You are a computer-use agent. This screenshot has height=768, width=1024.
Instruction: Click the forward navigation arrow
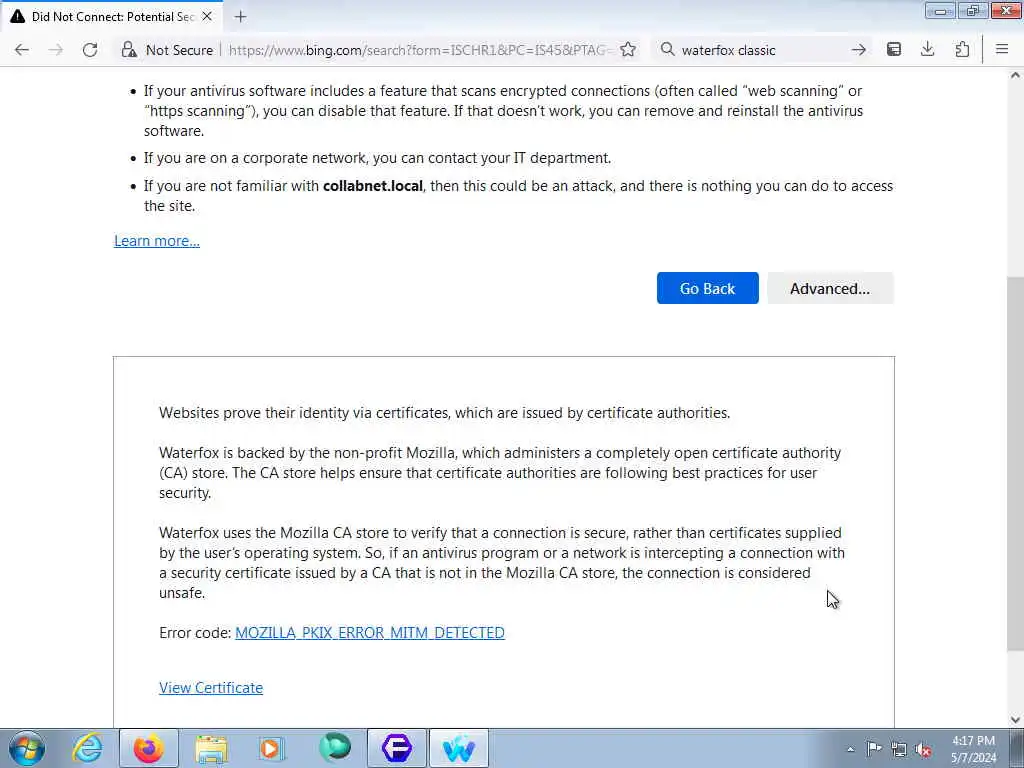[x=56, y=50]
